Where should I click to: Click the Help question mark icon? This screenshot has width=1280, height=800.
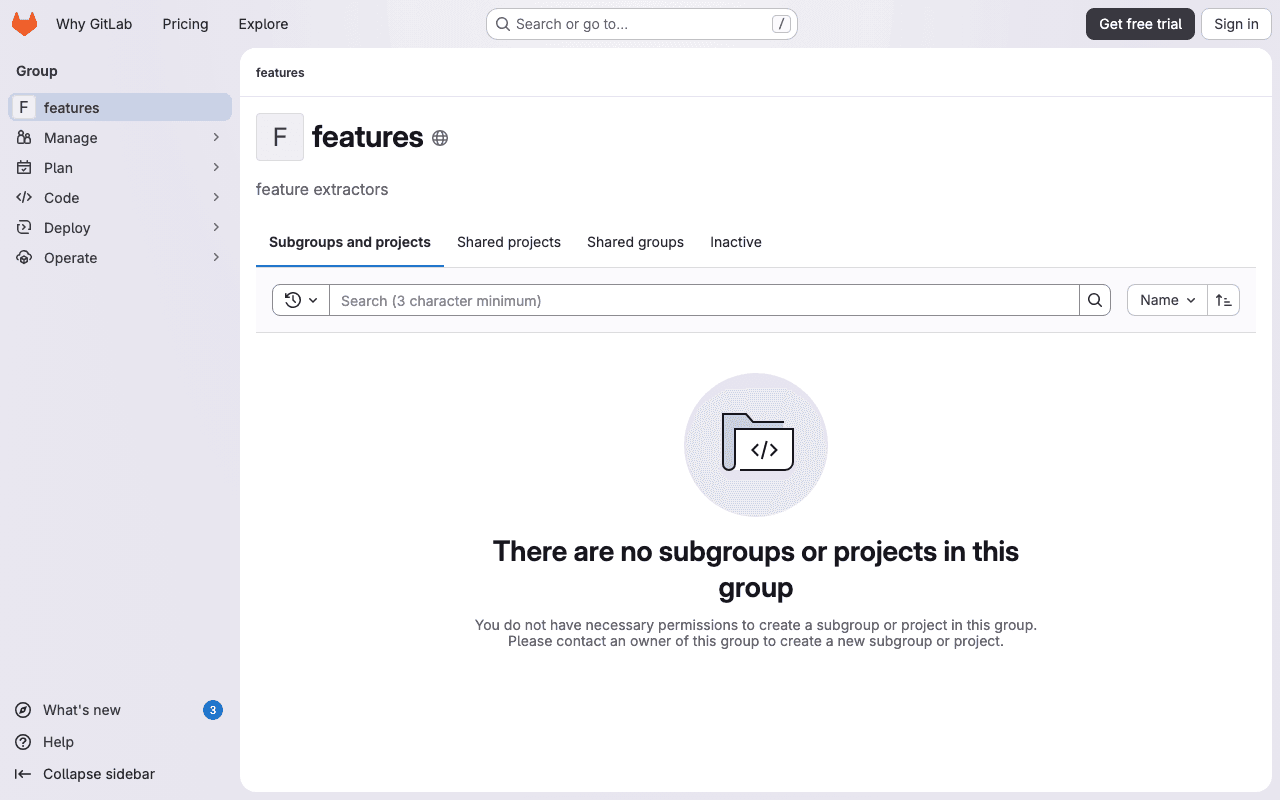tap(22, 742)
